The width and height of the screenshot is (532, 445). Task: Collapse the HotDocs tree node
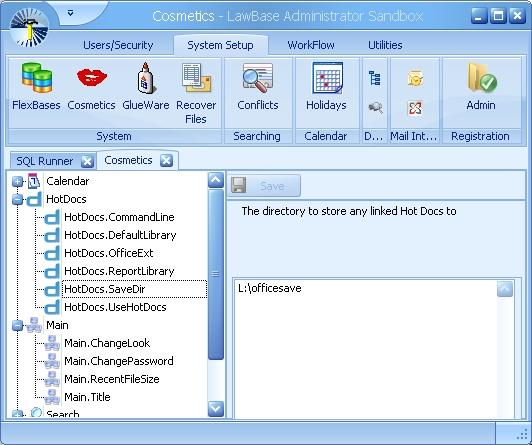[17, 199]
